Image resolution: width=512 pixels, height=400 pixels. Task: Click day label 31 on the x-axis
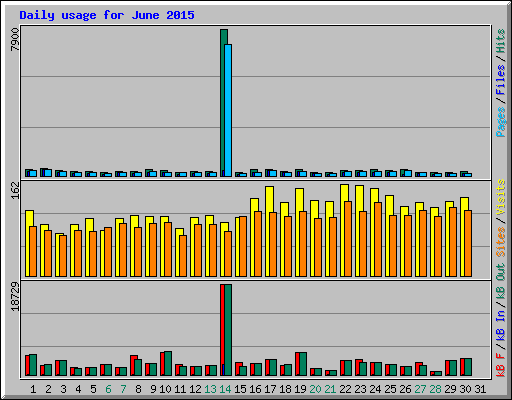tap(480, 389)
